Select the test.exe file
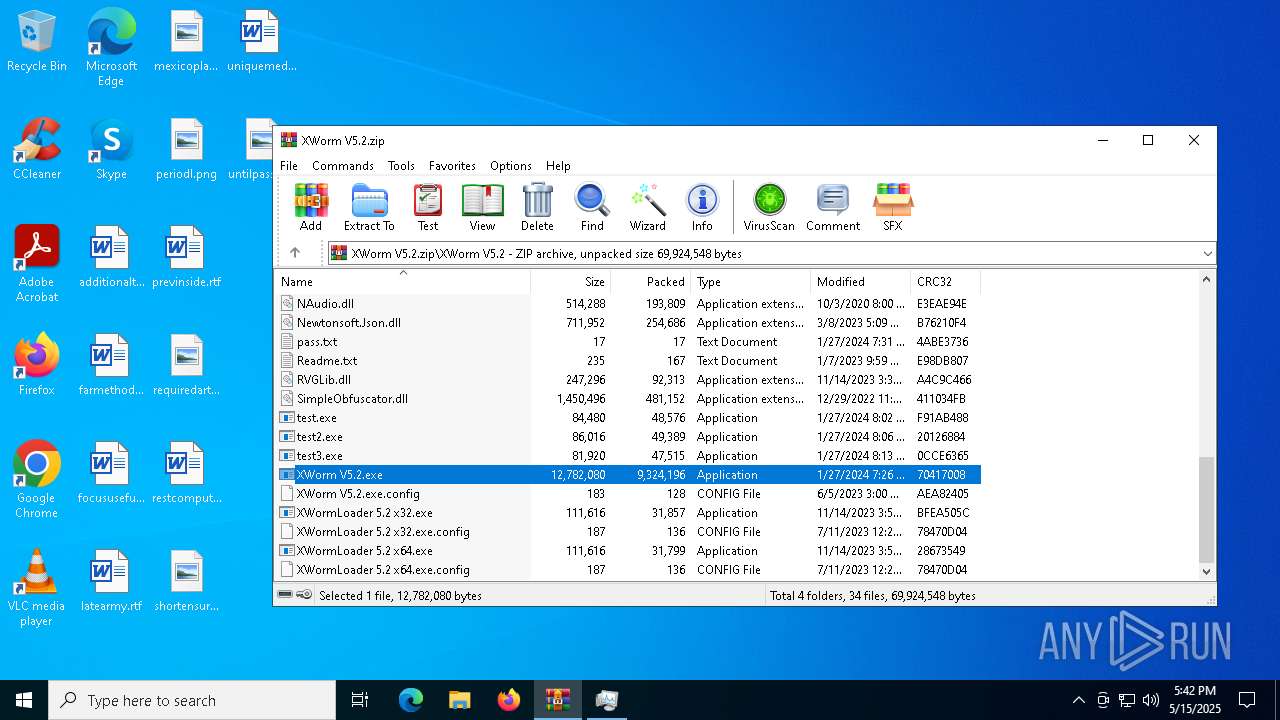Screen dimensions: 1280x720 [628, 418]
